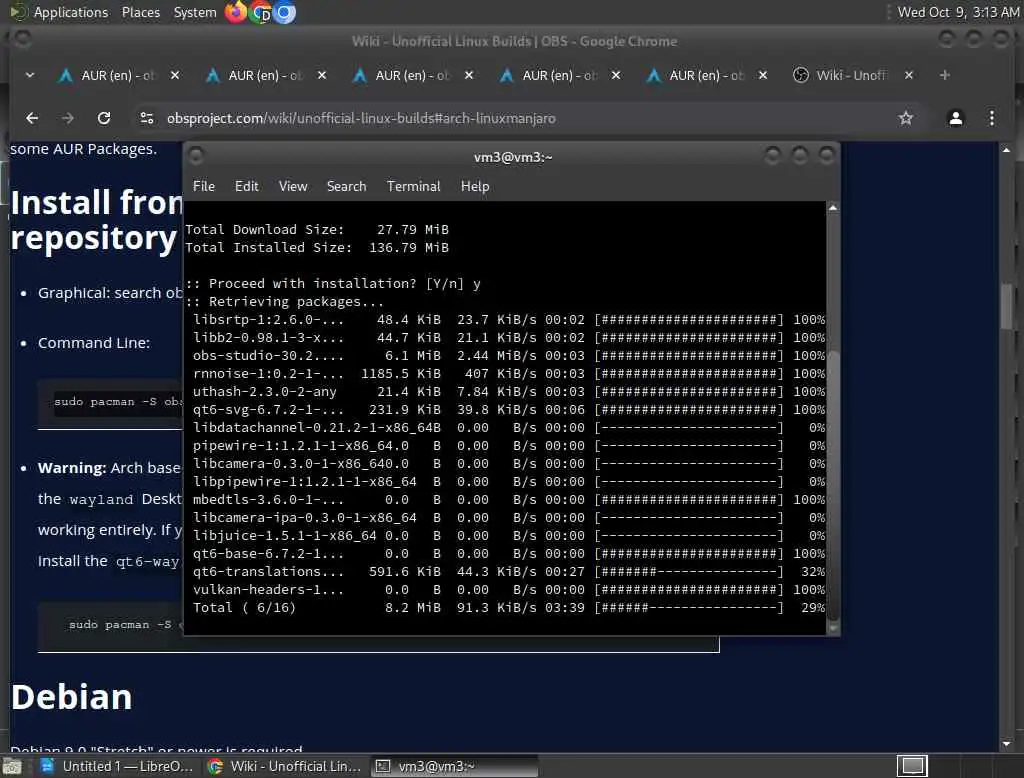This screenshot has width=1024, height=778.
Task: Open Firefox from the top panel launcher
Action: click(235, 12)
